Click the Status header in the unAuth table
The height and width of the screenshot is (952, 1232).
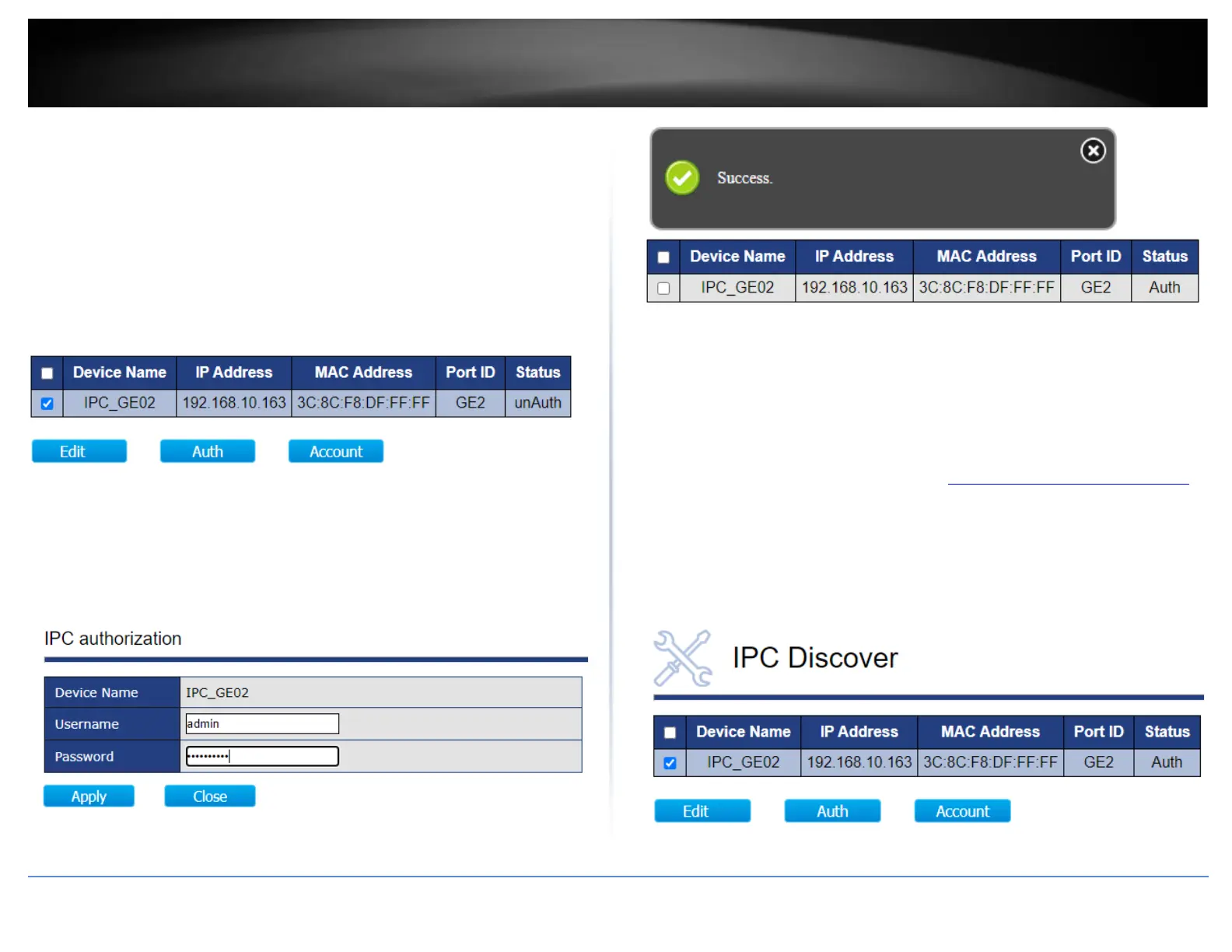click(537, 373)
